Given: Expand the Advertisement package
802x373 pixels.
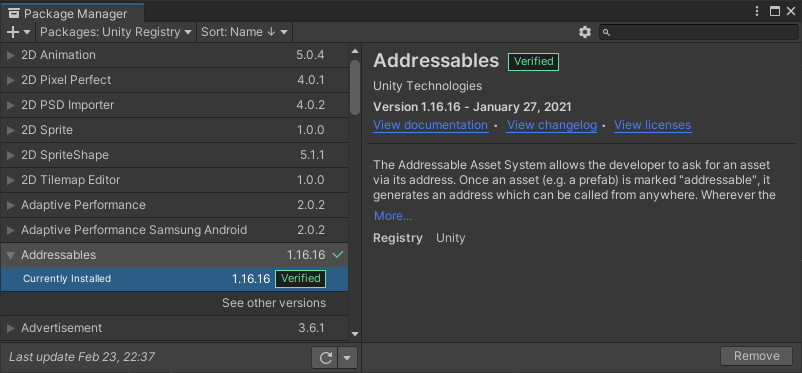Looking at the screenshot, I should 10,328.
